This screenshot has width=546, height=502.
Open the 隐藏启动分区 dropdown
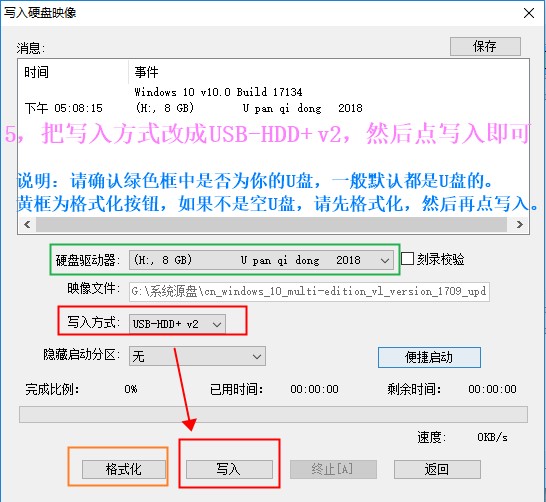197,356
